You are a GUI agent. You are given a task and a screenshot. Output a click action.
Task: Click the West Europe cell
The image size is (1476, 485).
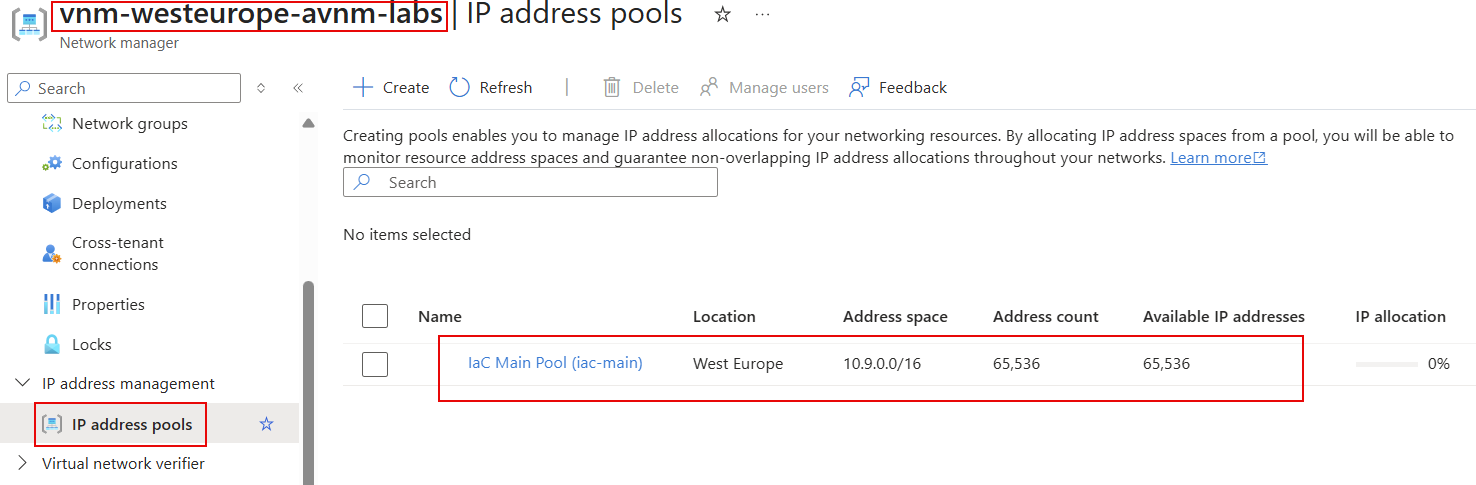pos(738,364)
